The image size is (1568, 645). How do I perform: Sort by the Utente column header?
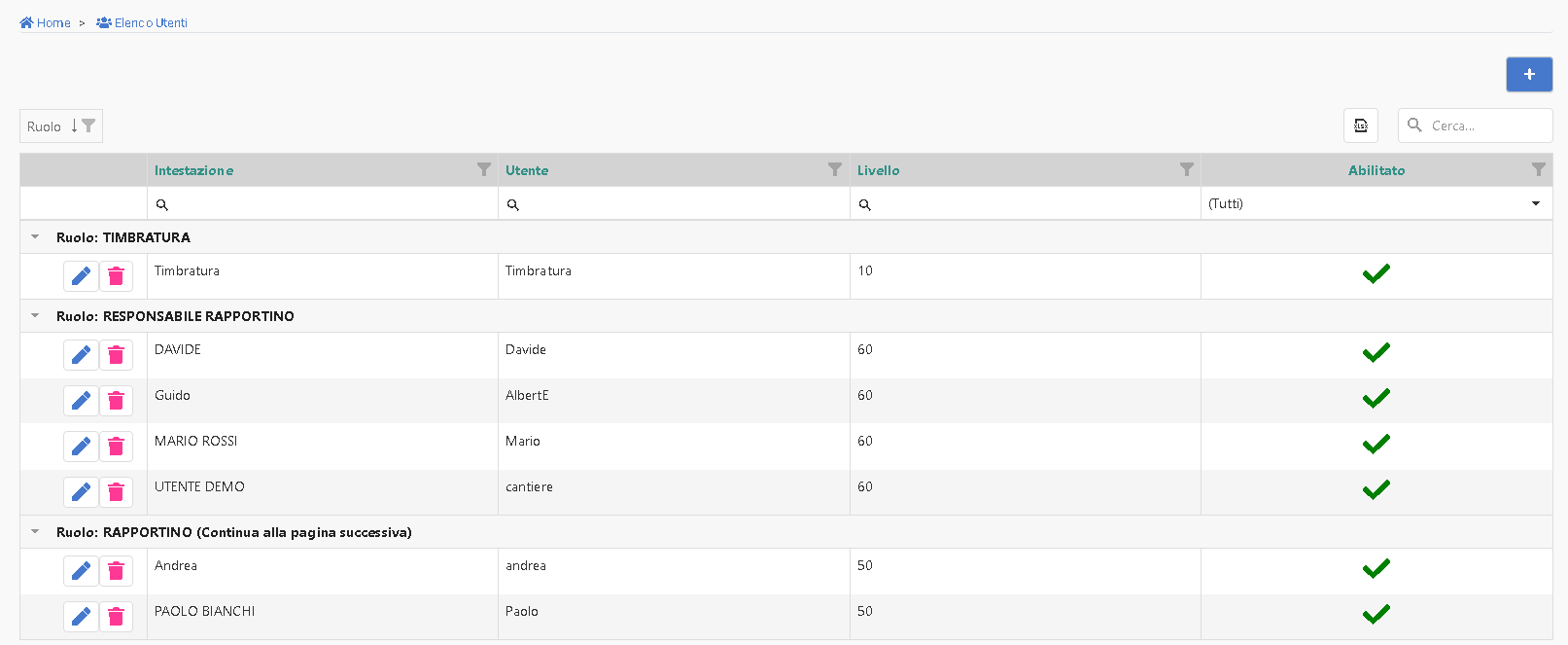(527, 170)
